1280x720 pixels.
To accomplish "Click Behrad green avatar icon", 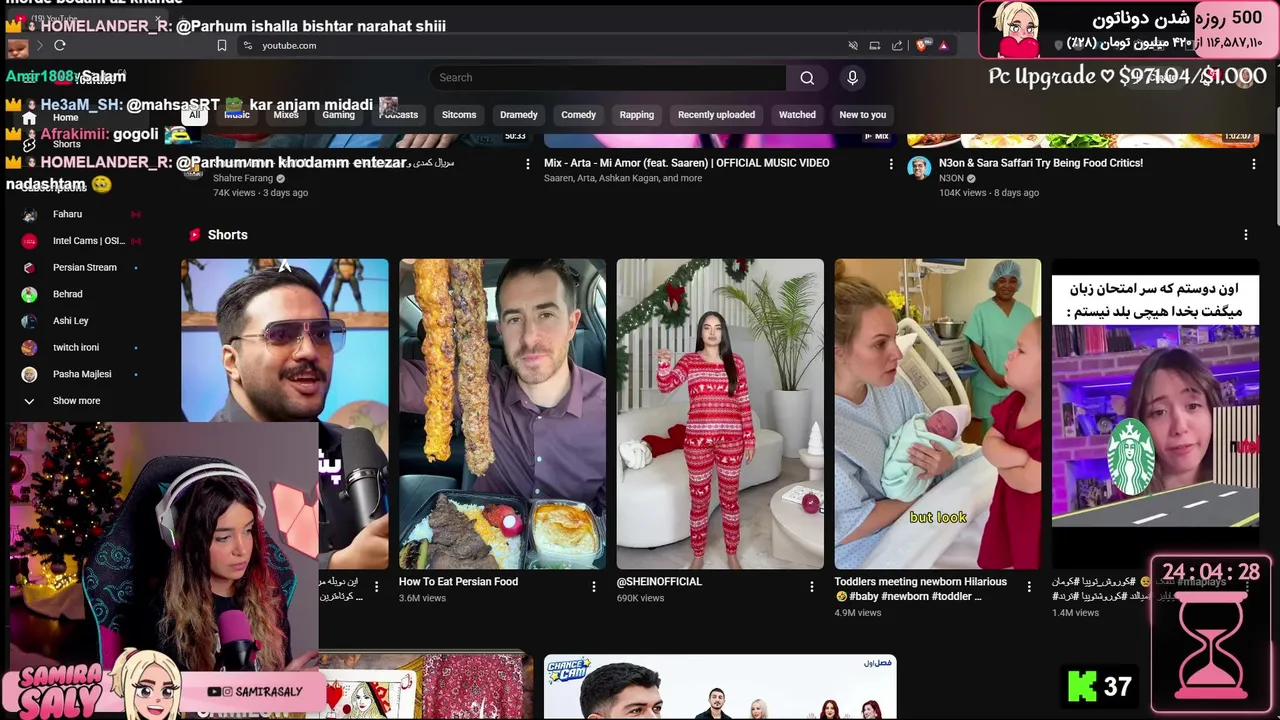I will [x=30, y=294].
